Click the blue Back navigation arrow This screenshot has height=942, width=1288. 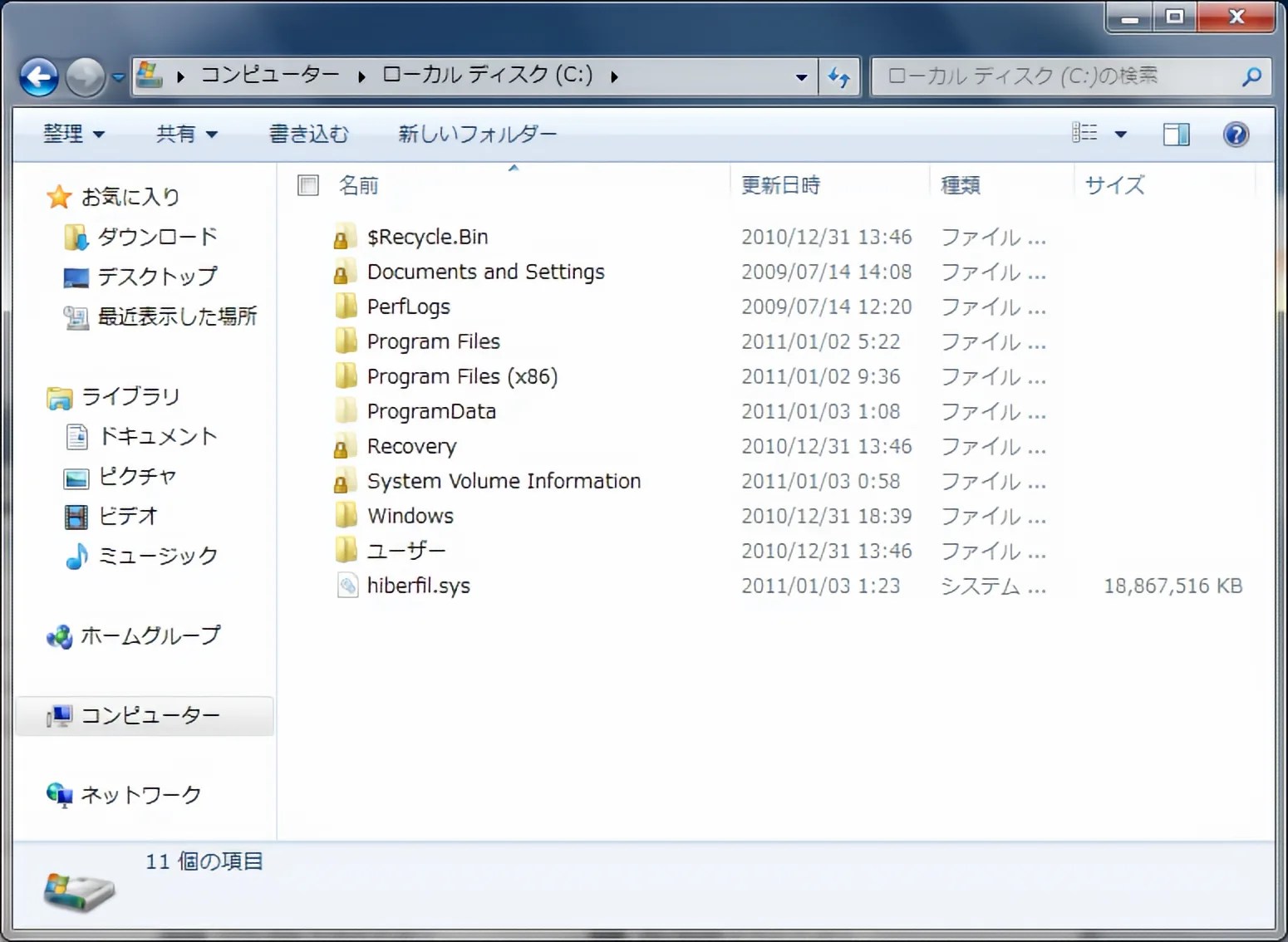(x=39, y=78)
